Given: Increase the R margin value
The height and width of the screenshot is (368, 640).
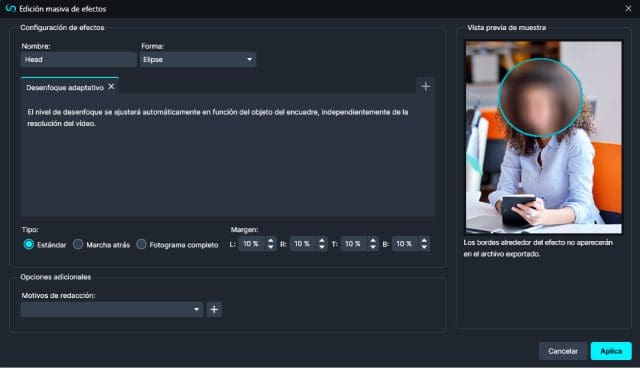Looking at the screenshot, I should point(322,241).
